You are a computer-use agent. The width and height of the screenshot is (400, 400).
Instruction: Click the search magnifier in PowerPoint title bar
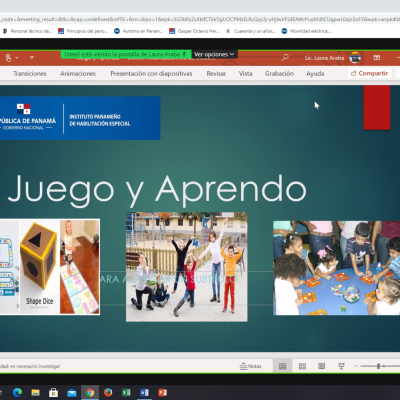click(285, 58)
